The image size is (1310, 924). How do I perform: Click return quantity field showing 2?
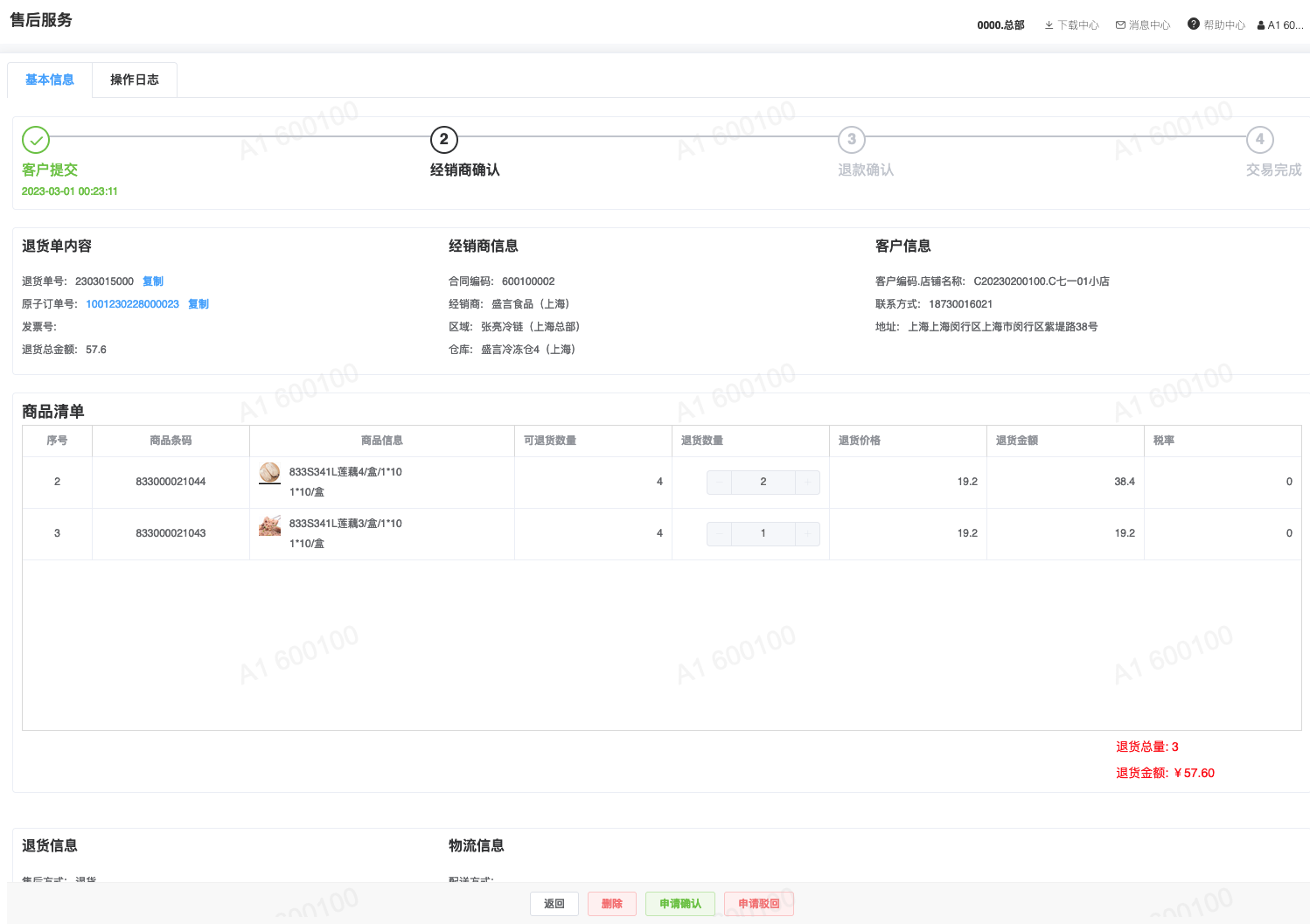click(763, 483)
